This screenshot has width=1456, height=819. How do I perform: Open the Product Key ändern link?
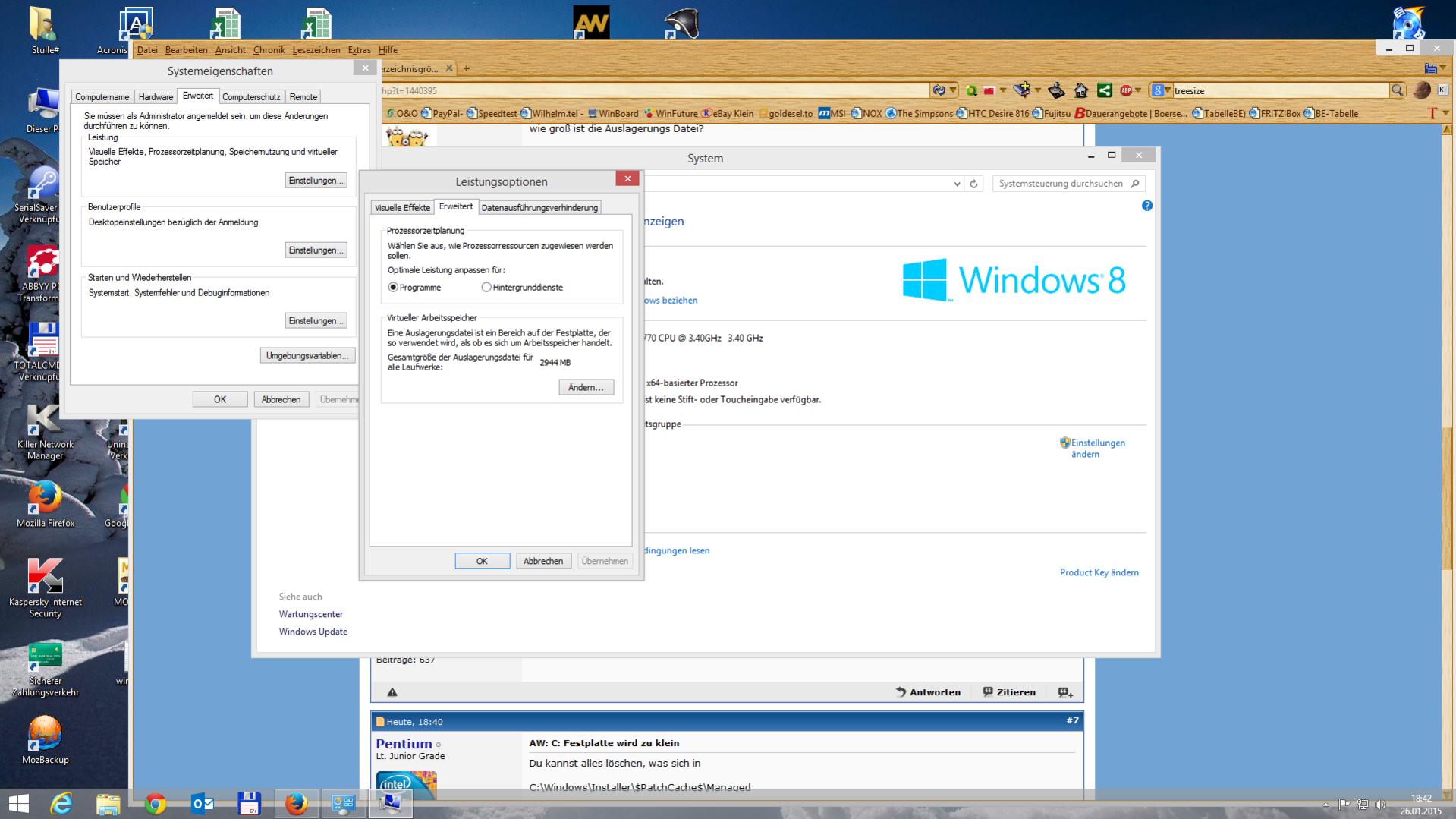tap(1099, 572)
